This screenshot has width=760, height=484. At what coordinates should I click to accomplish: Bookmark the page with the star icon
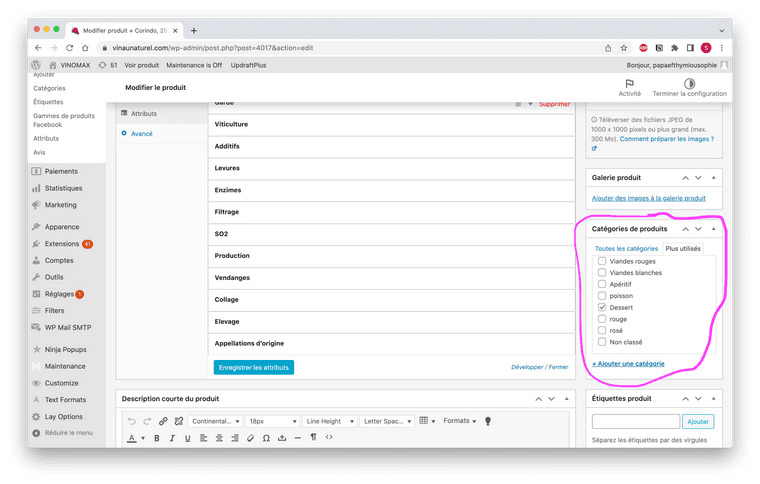coord(624,47)
